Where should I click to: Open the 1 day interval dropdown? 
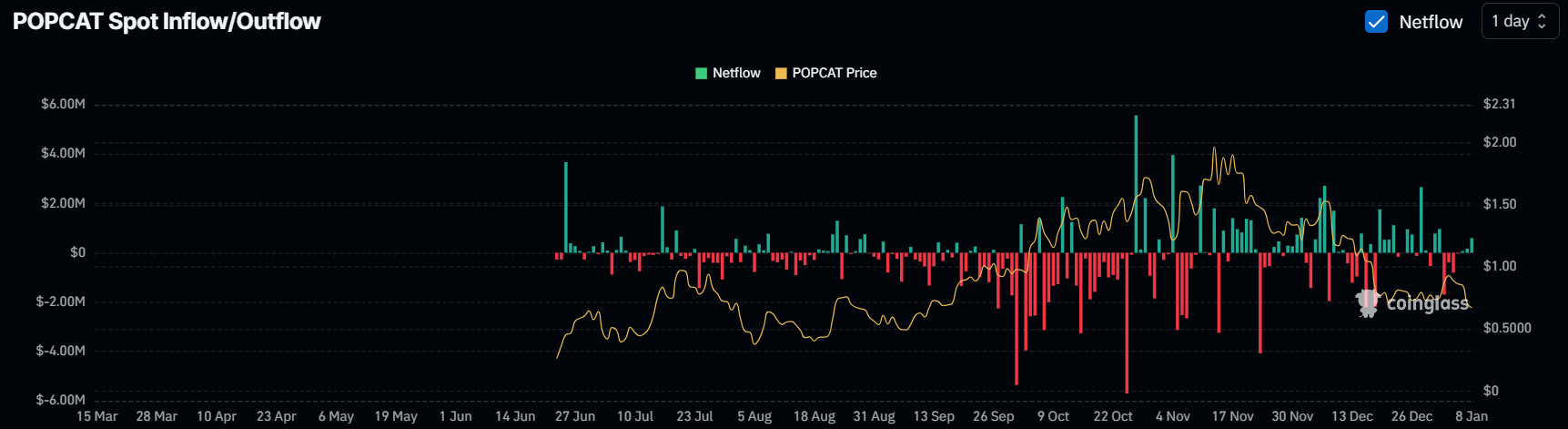tap(1520, 21)
